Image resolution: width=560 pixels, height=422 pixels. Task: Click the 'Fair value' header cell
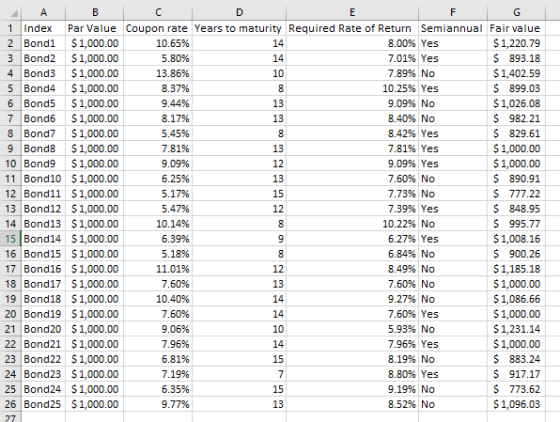click(x=516, y=28)
